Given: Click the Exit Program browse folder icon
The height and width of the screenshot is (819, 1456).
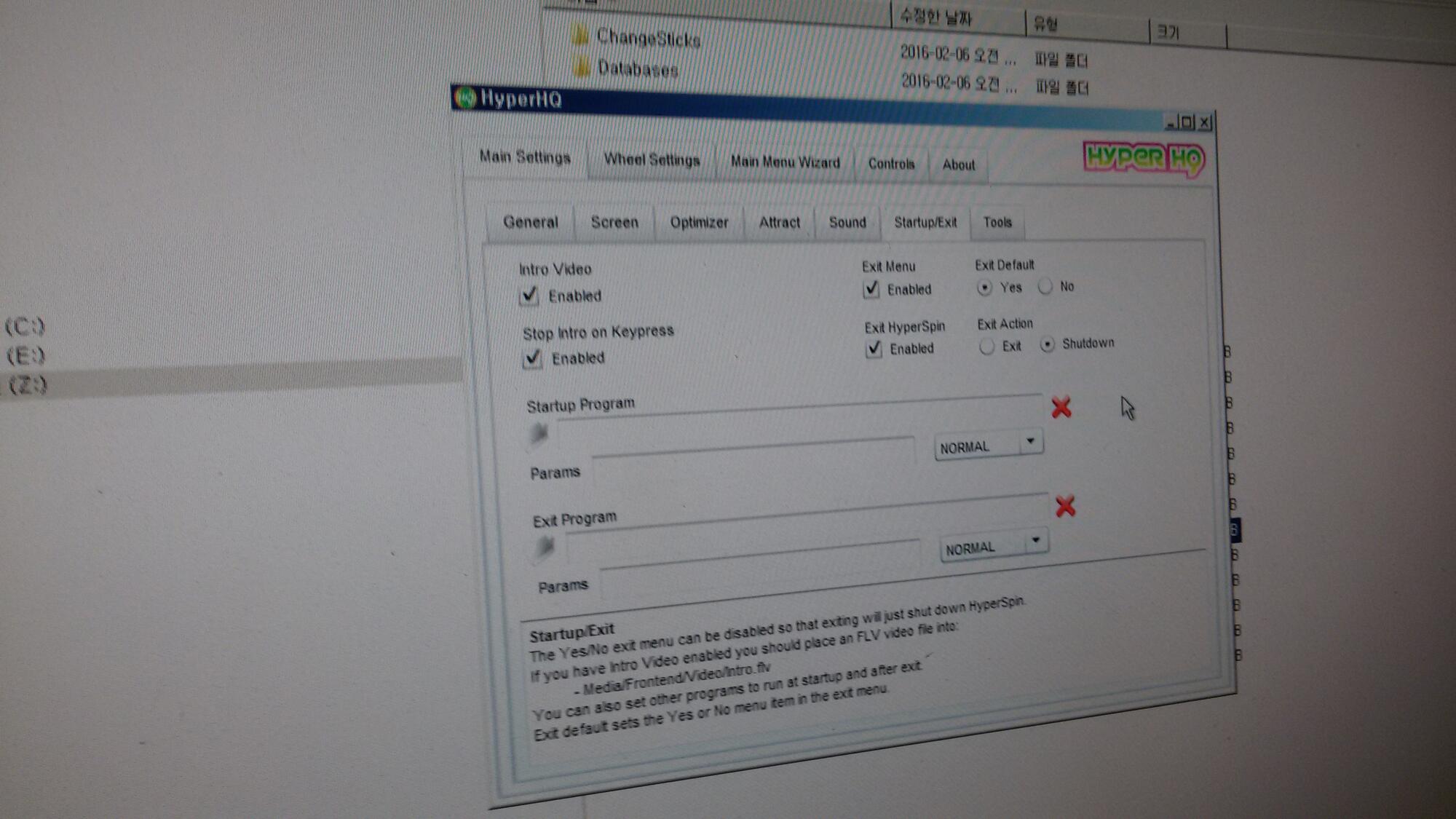Looking at the screenshot, I should point(545,547).
